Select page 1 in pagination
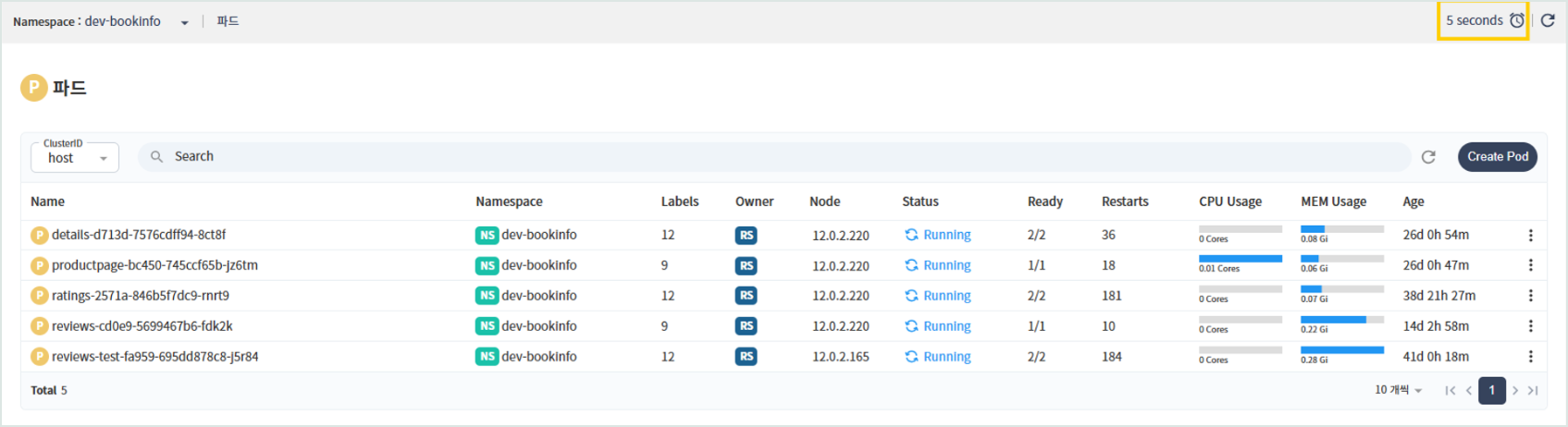Screen dimensions: 1568x427 coord(1492,391)
